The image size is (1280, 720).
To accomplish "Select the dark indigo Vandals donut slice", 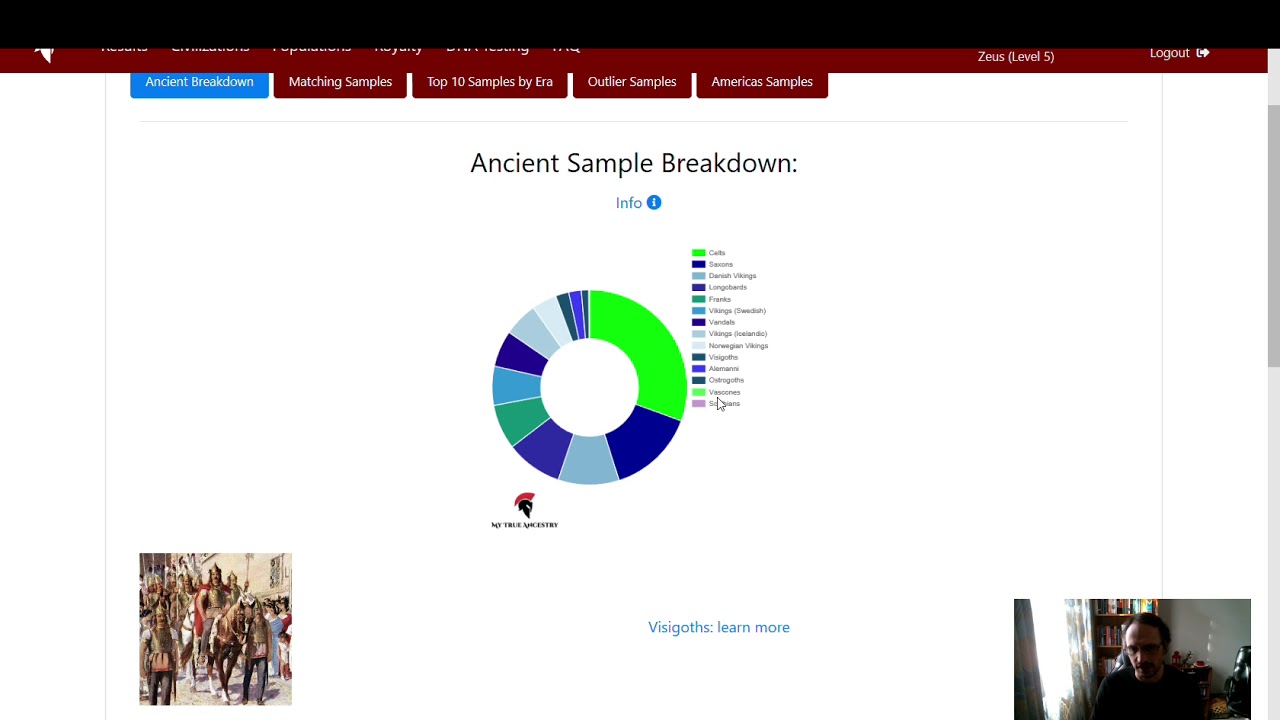I will tap(520, 353).
